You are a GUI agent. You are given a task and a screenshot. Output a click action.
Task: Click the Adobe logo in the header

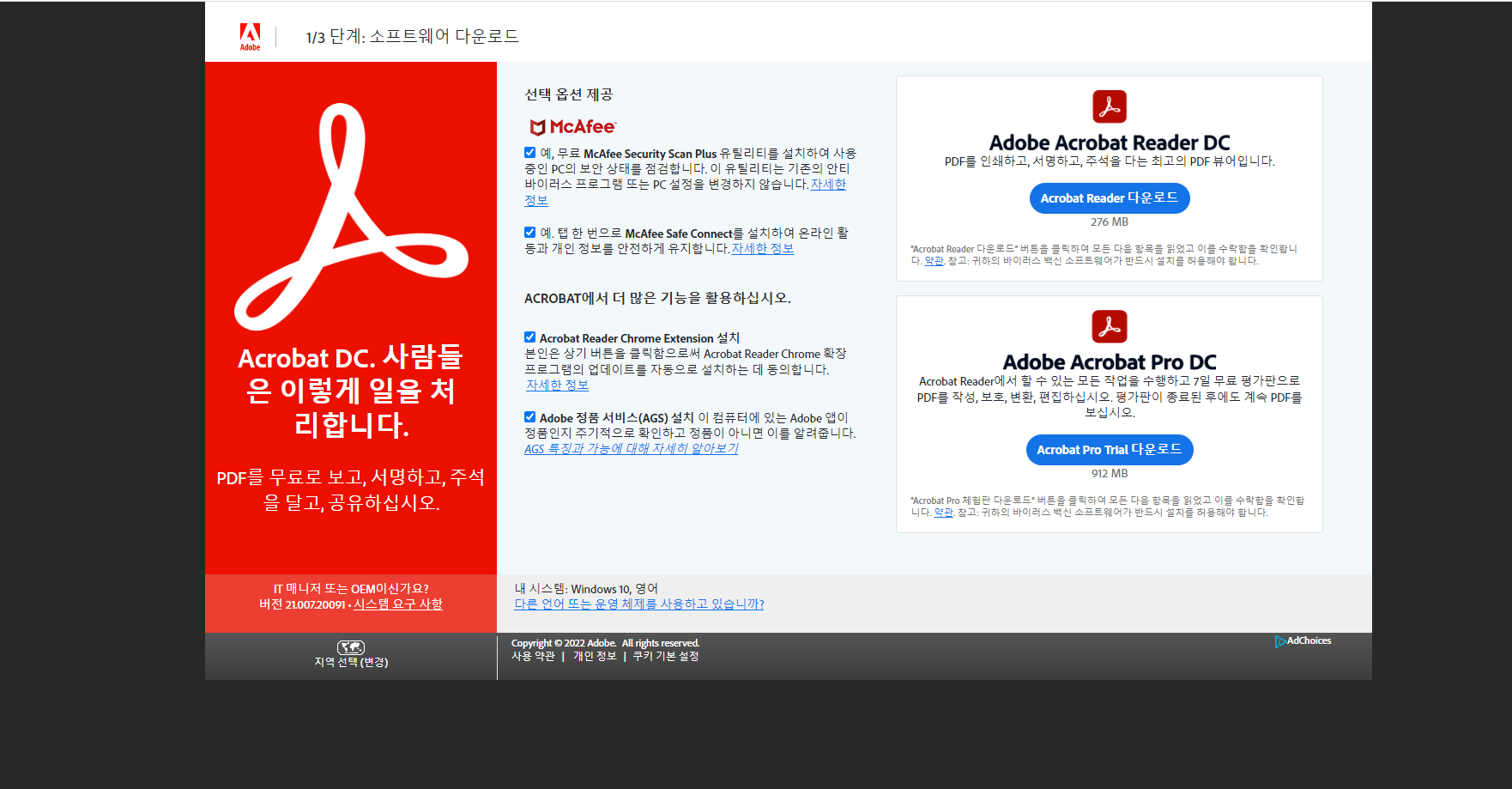(x=250, y=37)
